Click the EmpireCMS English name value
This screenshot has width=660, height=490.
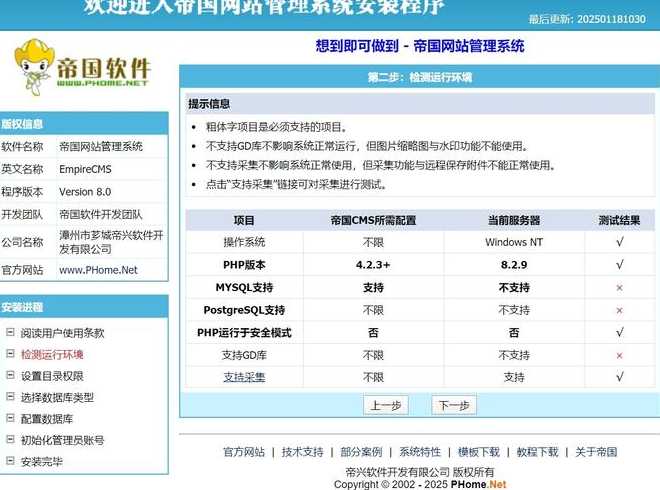coord(85,169)
